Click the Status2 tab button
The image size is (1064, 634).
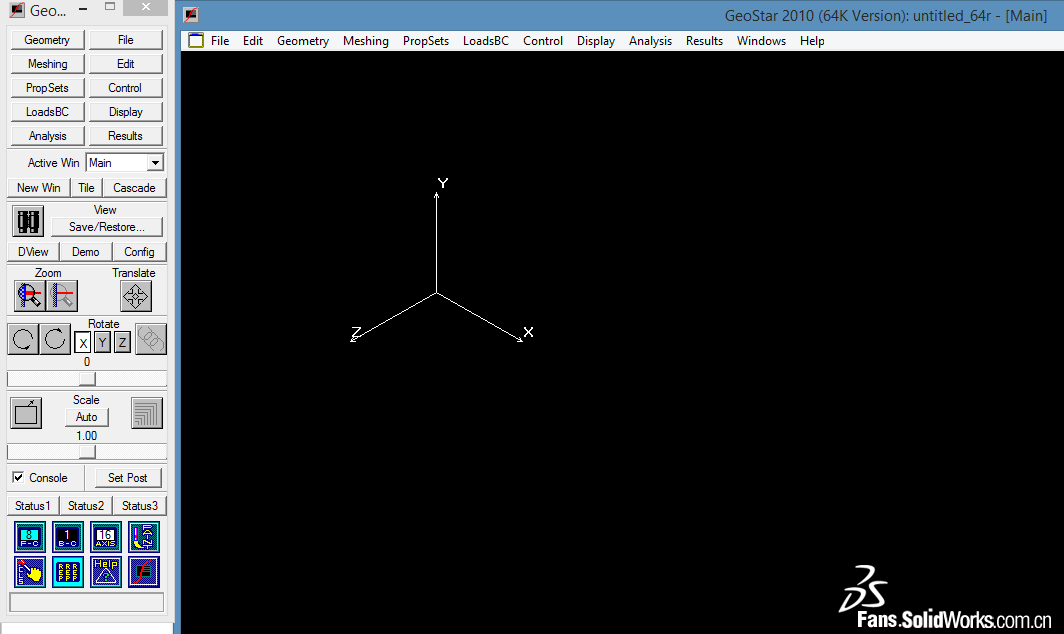tap(86, 506)
